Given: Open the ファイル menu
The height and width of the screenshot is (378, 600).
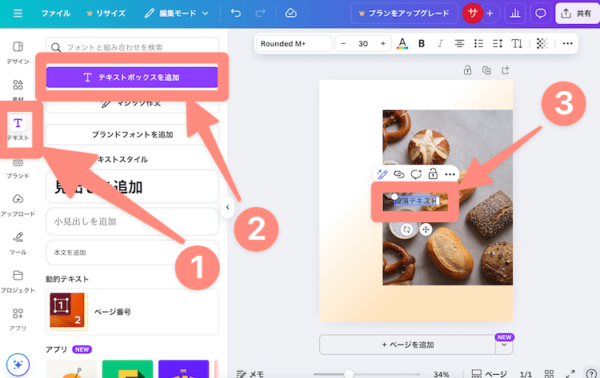Looking at the screenshot, I should [56, 13].
